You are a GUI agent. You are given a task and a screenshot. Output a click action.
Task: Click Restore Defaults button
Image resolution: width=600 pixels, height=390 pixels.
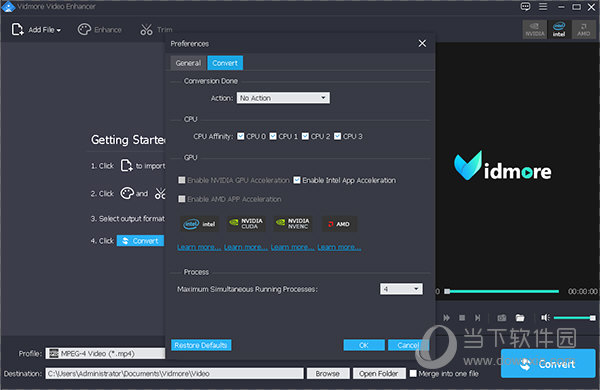pos(201,345)
